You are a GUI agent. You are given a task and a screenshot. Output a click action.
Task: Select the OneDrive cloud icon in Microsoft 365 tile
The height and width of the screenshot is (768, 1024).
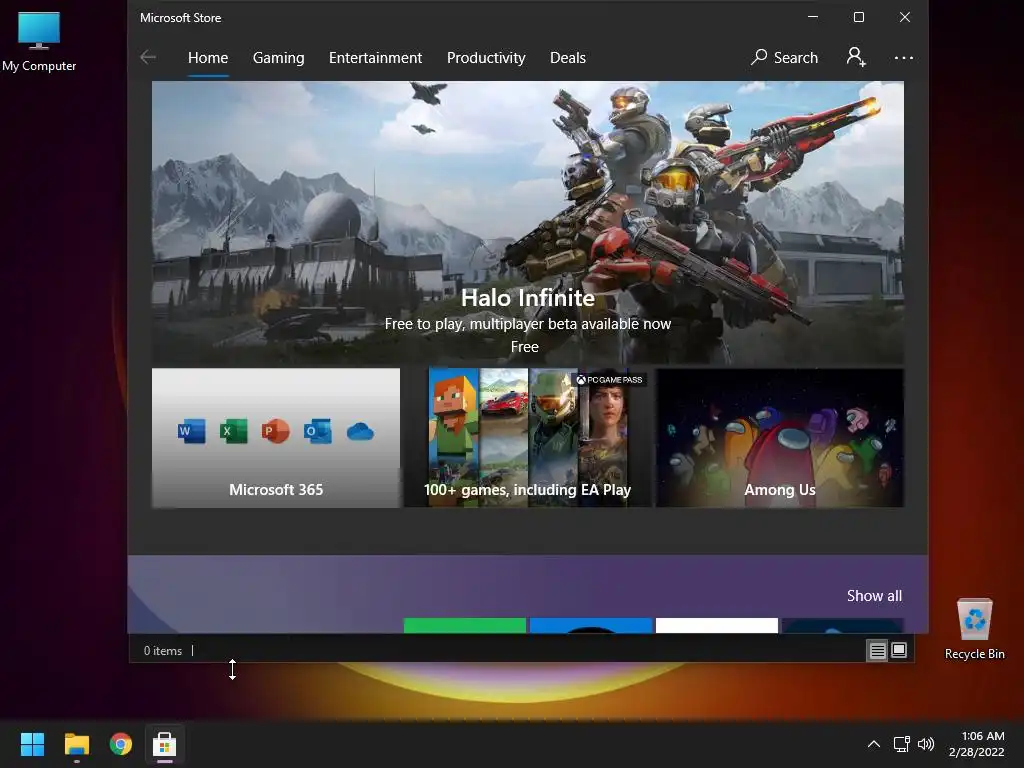(x=360, y=432)
